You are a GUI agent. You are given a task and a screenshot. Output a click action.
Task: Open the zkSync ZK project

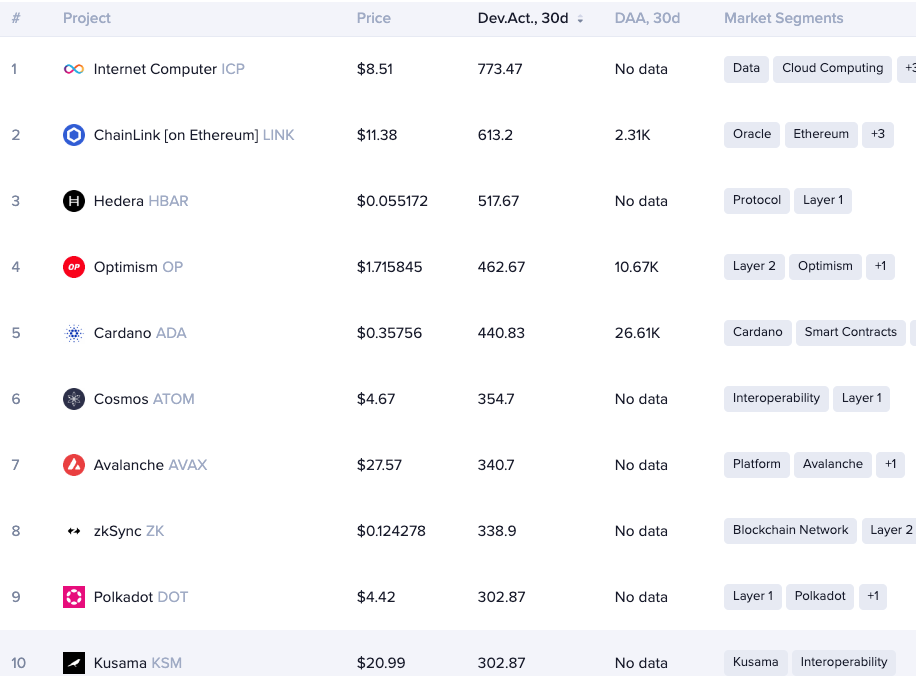[129, 531]
